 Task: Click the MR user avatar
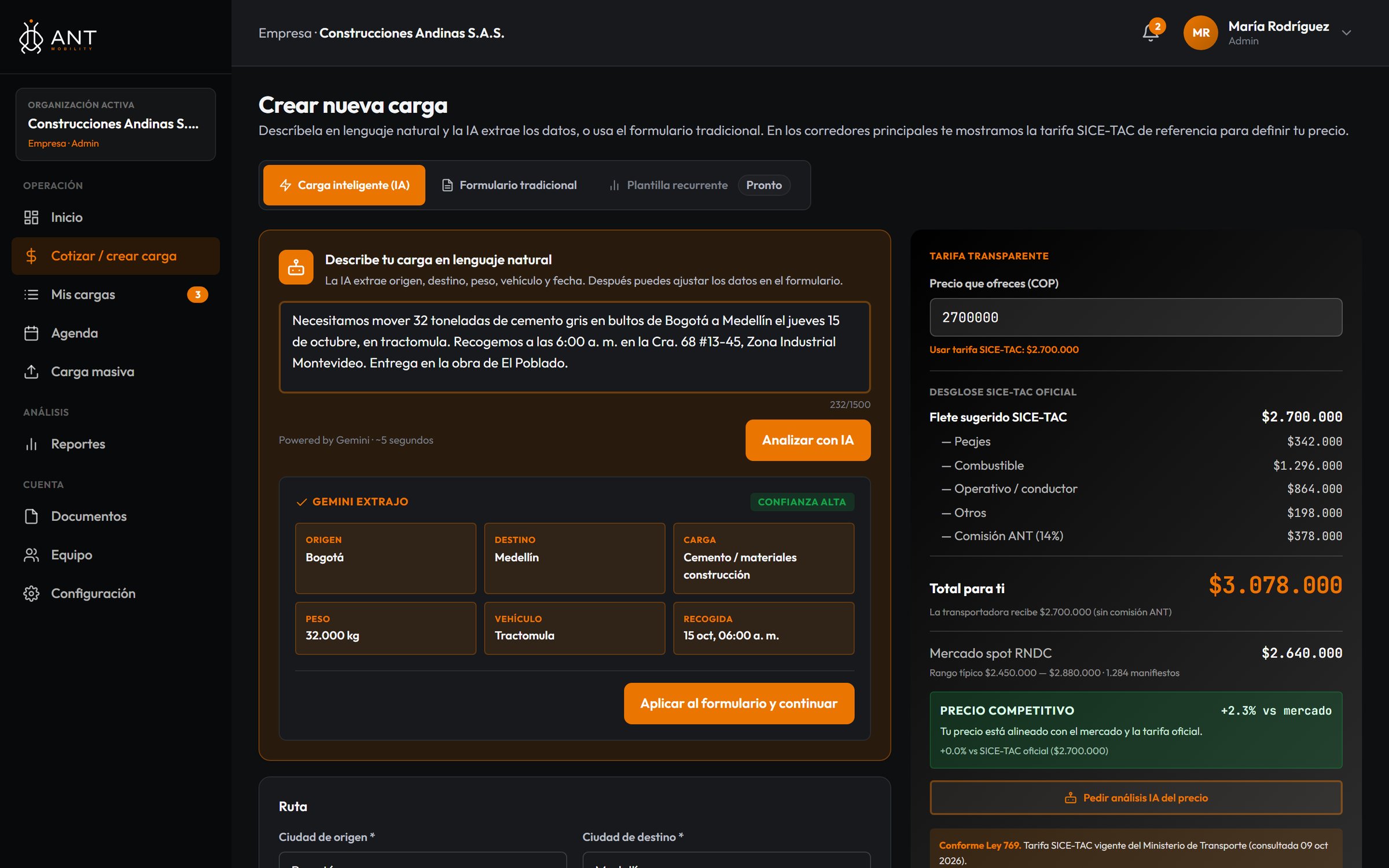click(1200, 33)
